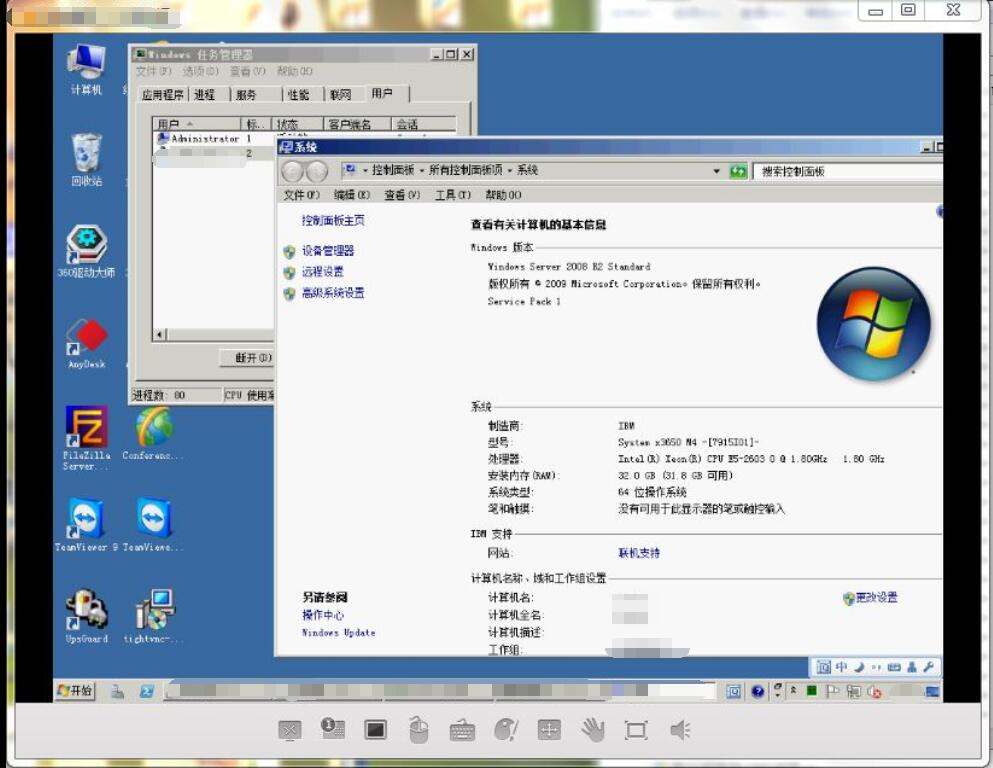Click the network tray icon
The width and height of the screenshot is (993, 768).
pyautogui.click(x=854, y=691)
